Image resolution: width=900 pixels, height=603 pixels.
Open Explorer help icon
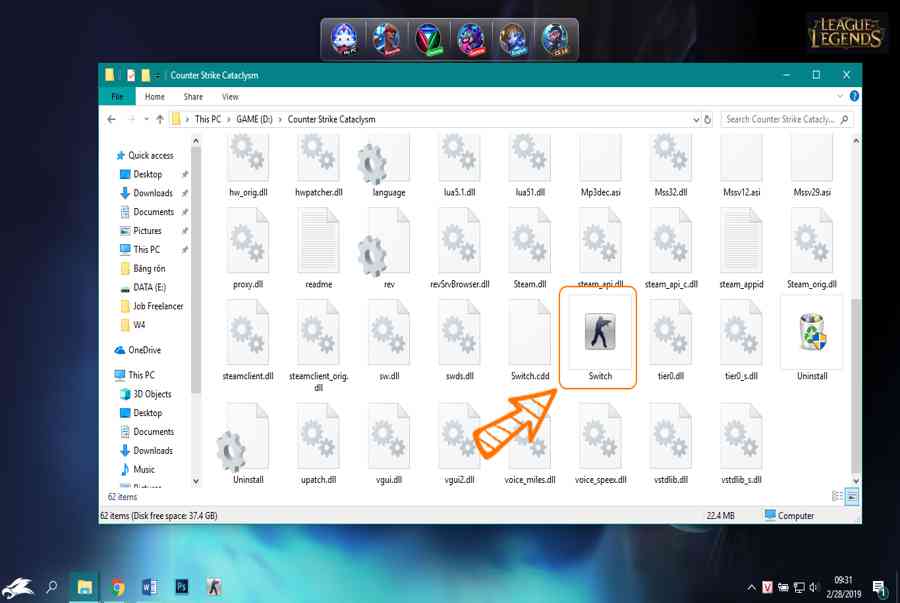coord(854,96)
